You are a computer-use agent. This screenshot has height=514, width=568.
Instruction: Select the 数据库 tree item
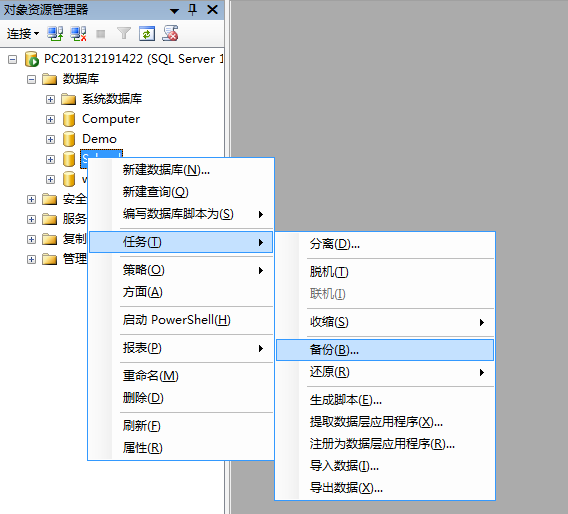[x=81, y=79]
